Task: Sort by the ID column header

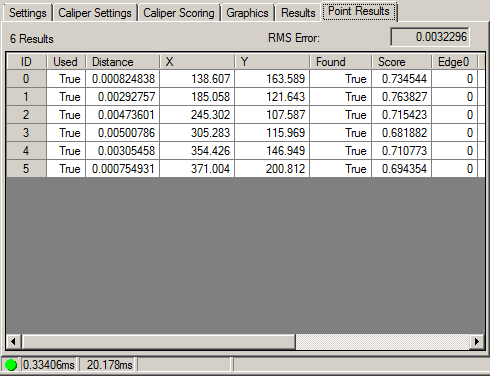Action: [x=26, y=62]
